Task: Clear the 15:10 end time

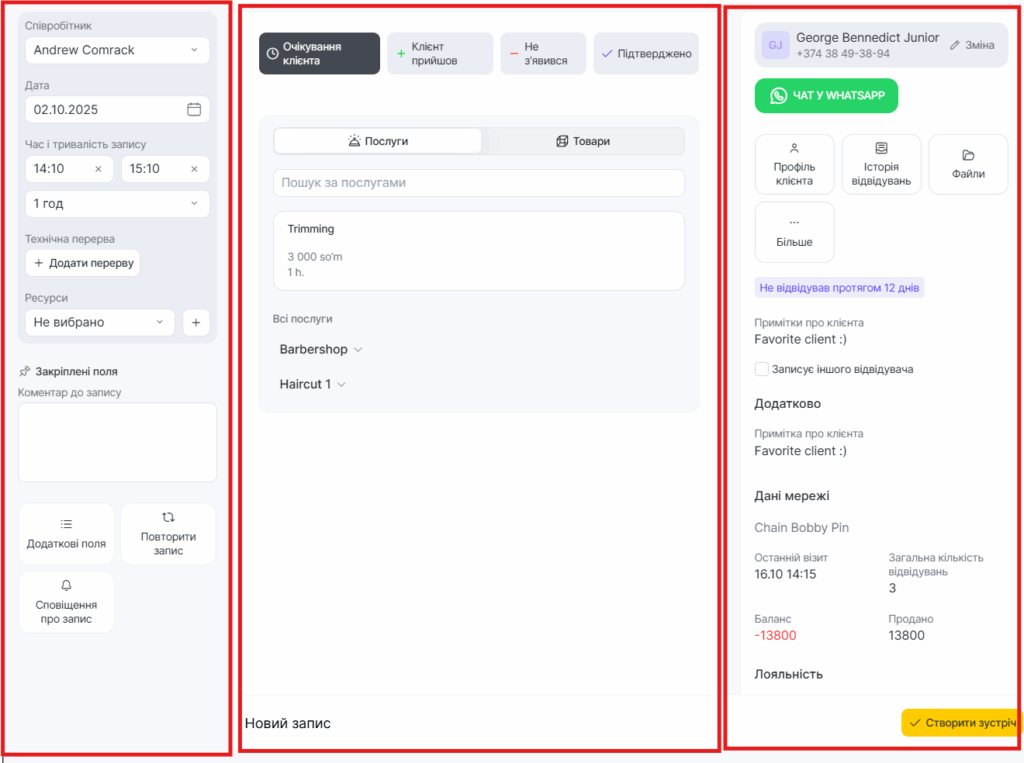Action: click(194, 169)
